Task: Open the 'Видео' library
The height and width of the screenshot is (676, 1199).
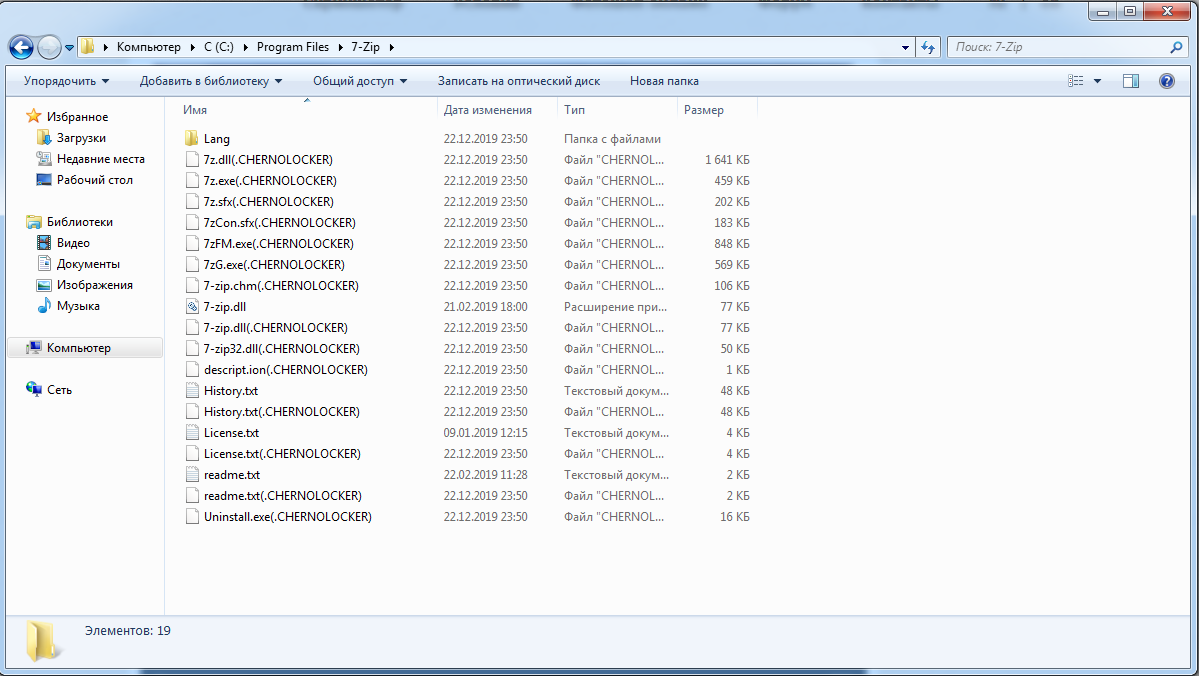Action: click(x=73, y=242)
